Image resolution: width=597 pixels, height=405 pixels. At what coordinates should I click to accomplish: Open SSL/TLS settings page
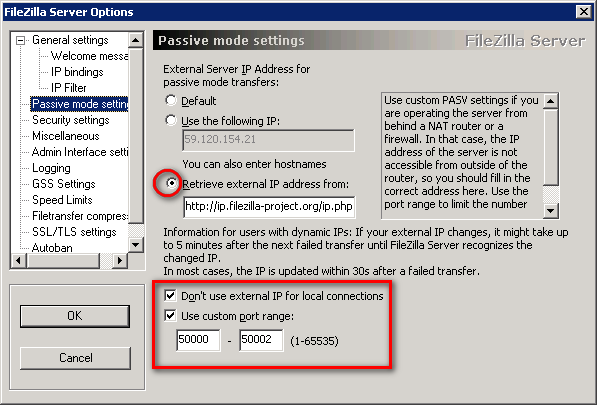pos(74,232)
